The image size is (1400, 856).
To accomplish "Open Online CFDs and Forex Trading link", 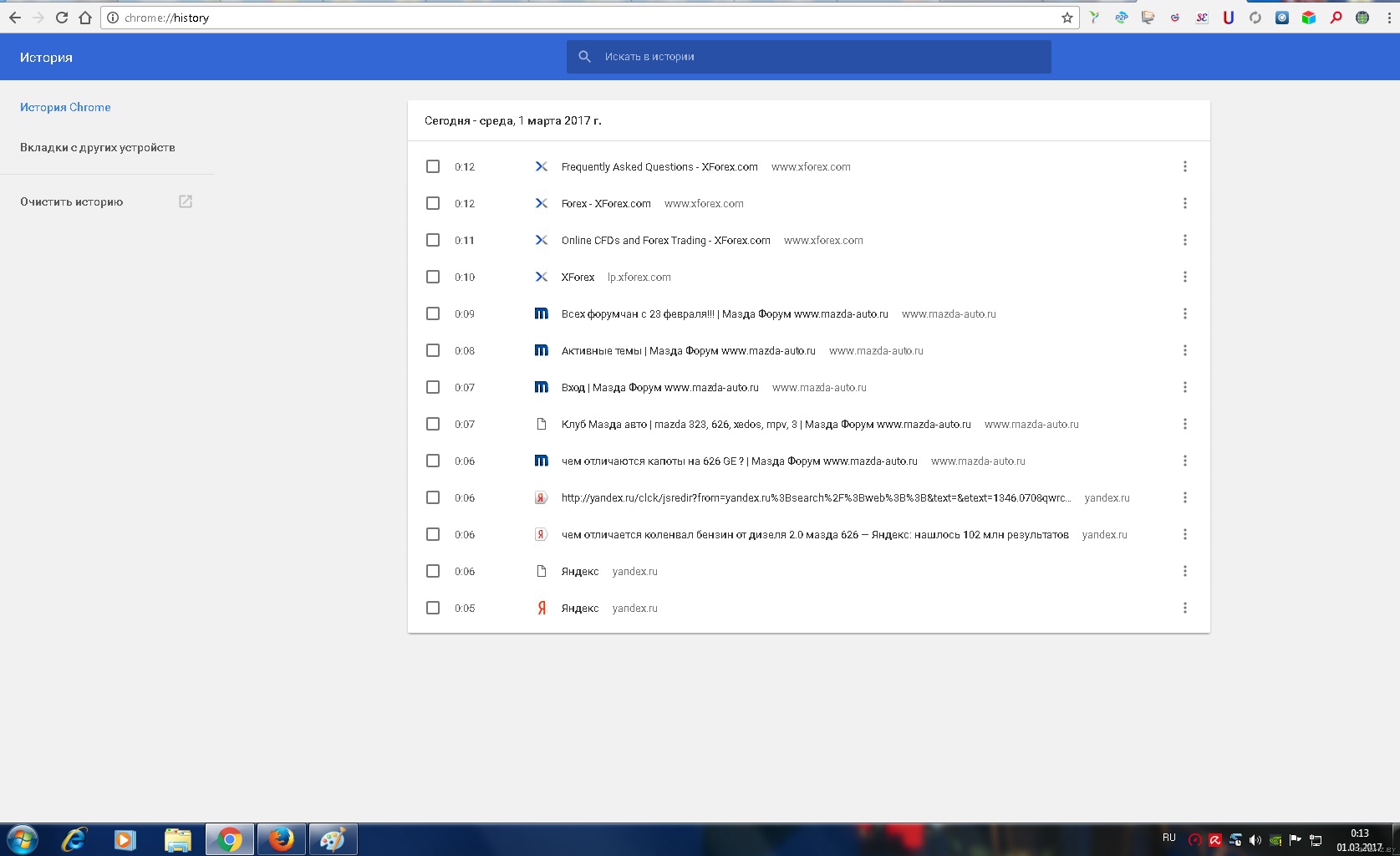I will [x=665, y=240].
